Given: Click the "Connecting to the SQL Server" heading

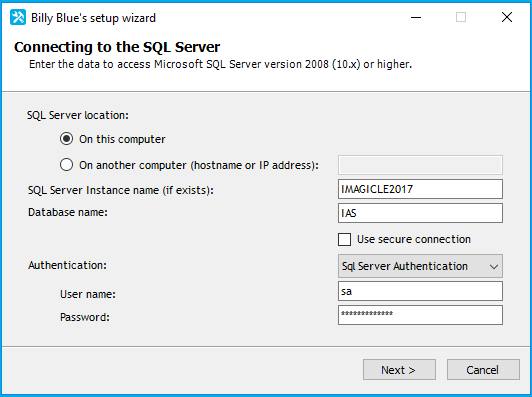Looking at the screenshot, I should [117, 47].
